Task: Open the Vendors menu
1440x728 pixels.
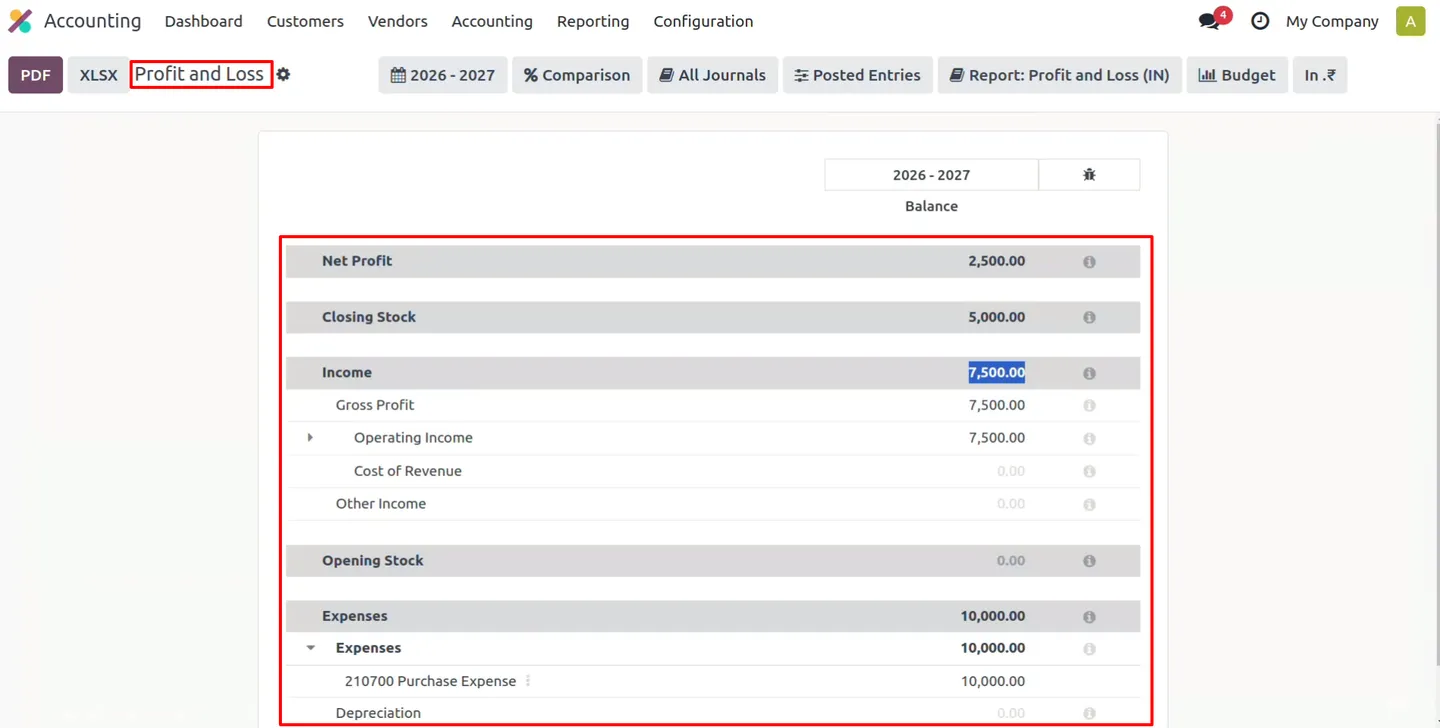Action: (397, 21)
